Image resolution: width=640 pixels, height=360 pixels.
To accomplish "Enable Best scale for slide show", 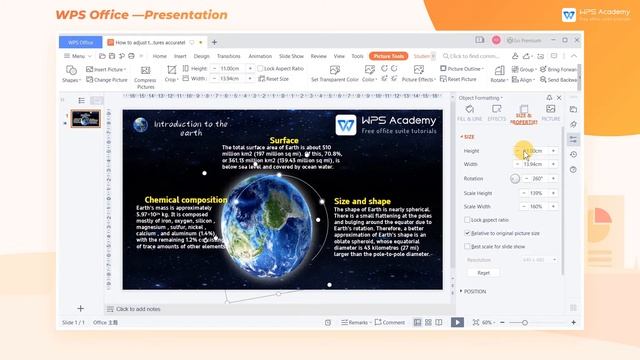I will pyautogui.click(x=467, y=247).
